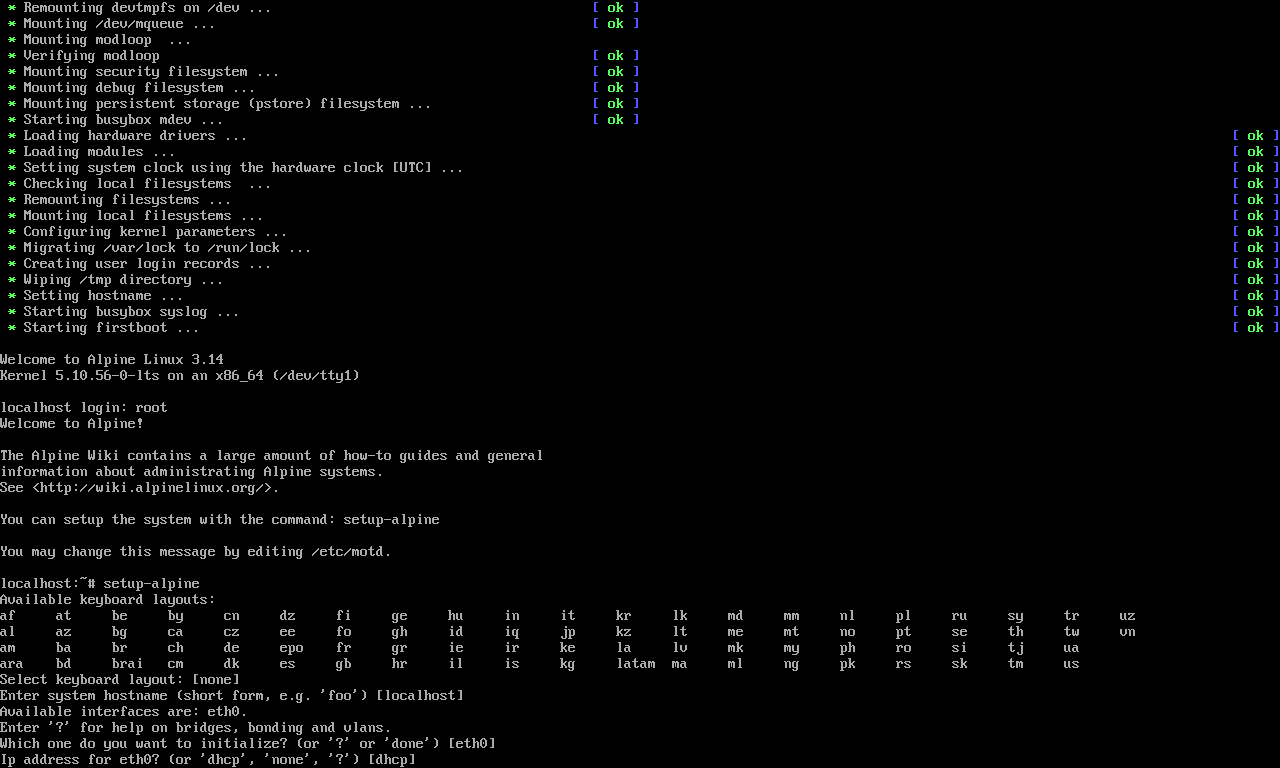Image resolution: width=1280 pixels, height=768 pixels.
Task: Click the 'Enter system hostname' prompt line
Action: click(232, 695)
